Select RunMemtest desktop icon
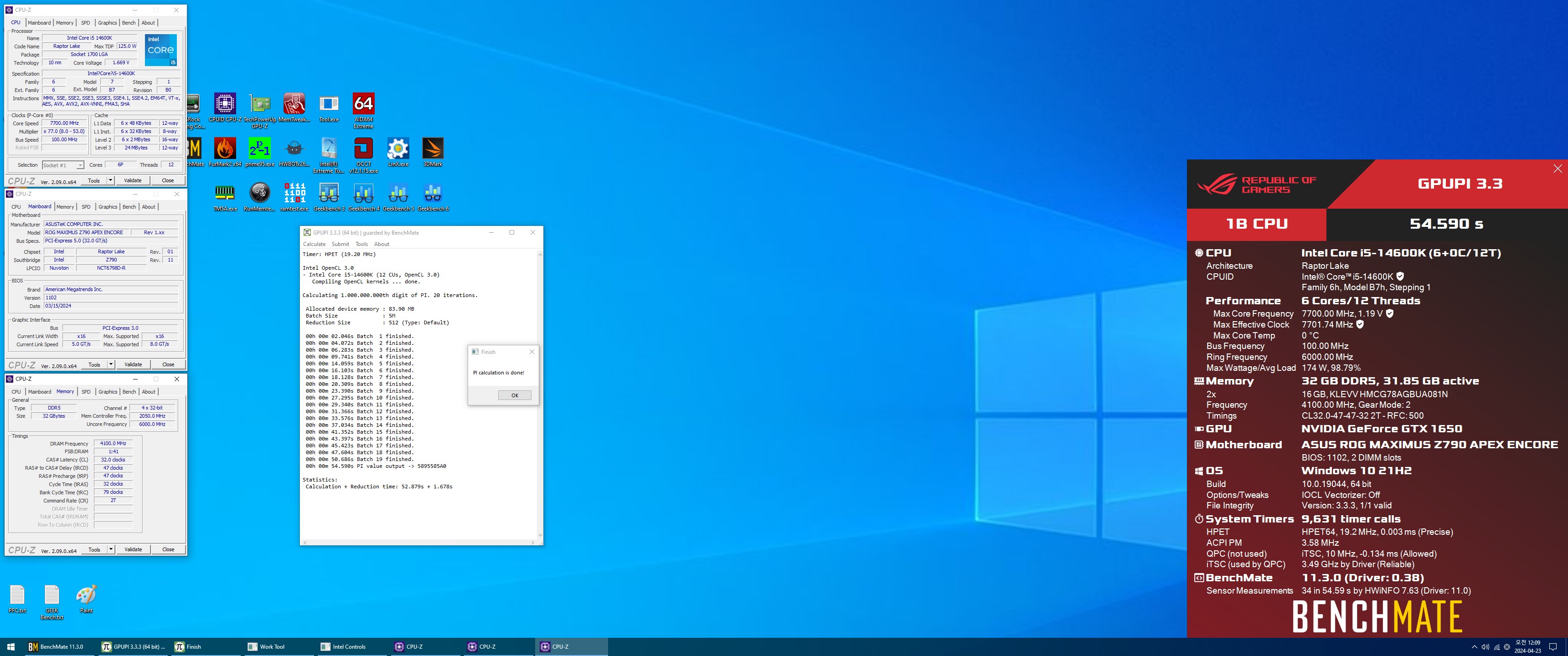 pos(260,197)
